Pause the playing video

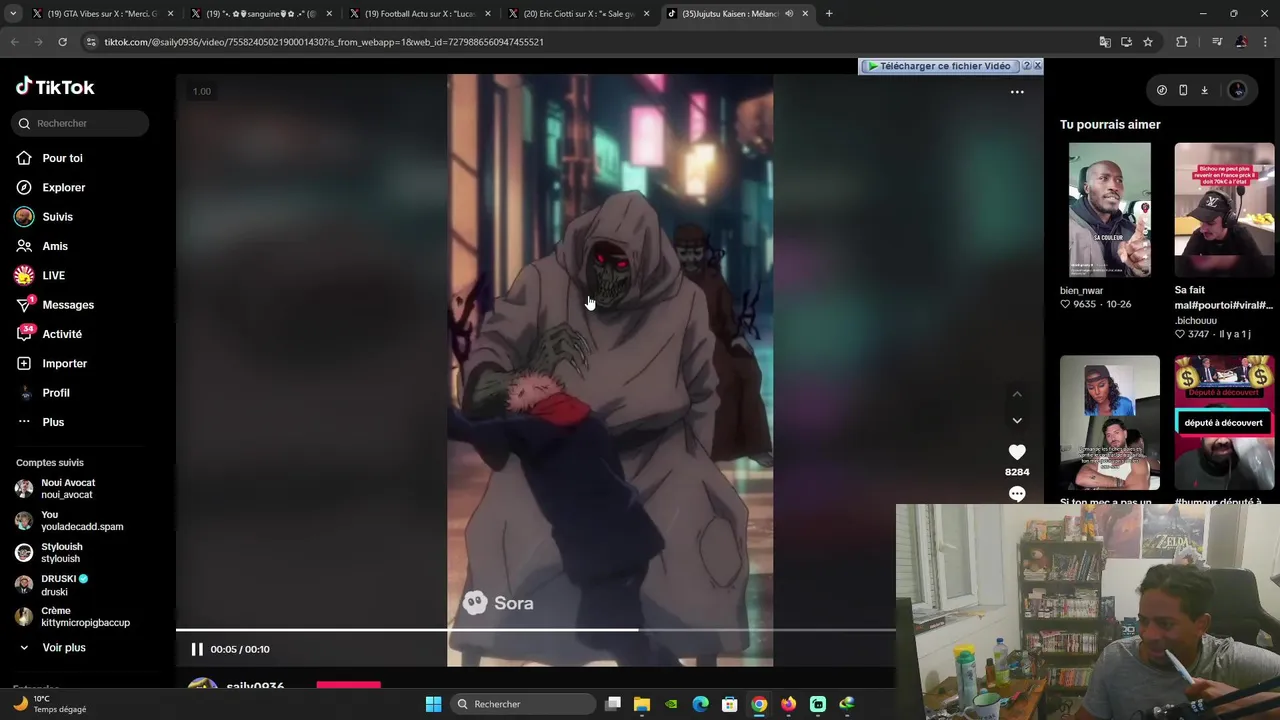coord(197,649)
